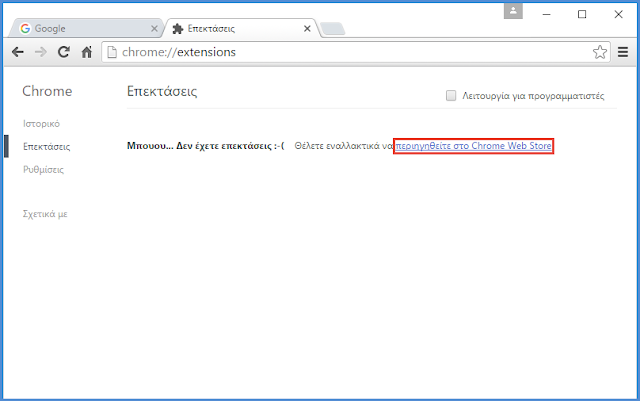Click the address bar showing chrome://extensions
The width and height of the screenshot is (640, 401).
point(355,52)
